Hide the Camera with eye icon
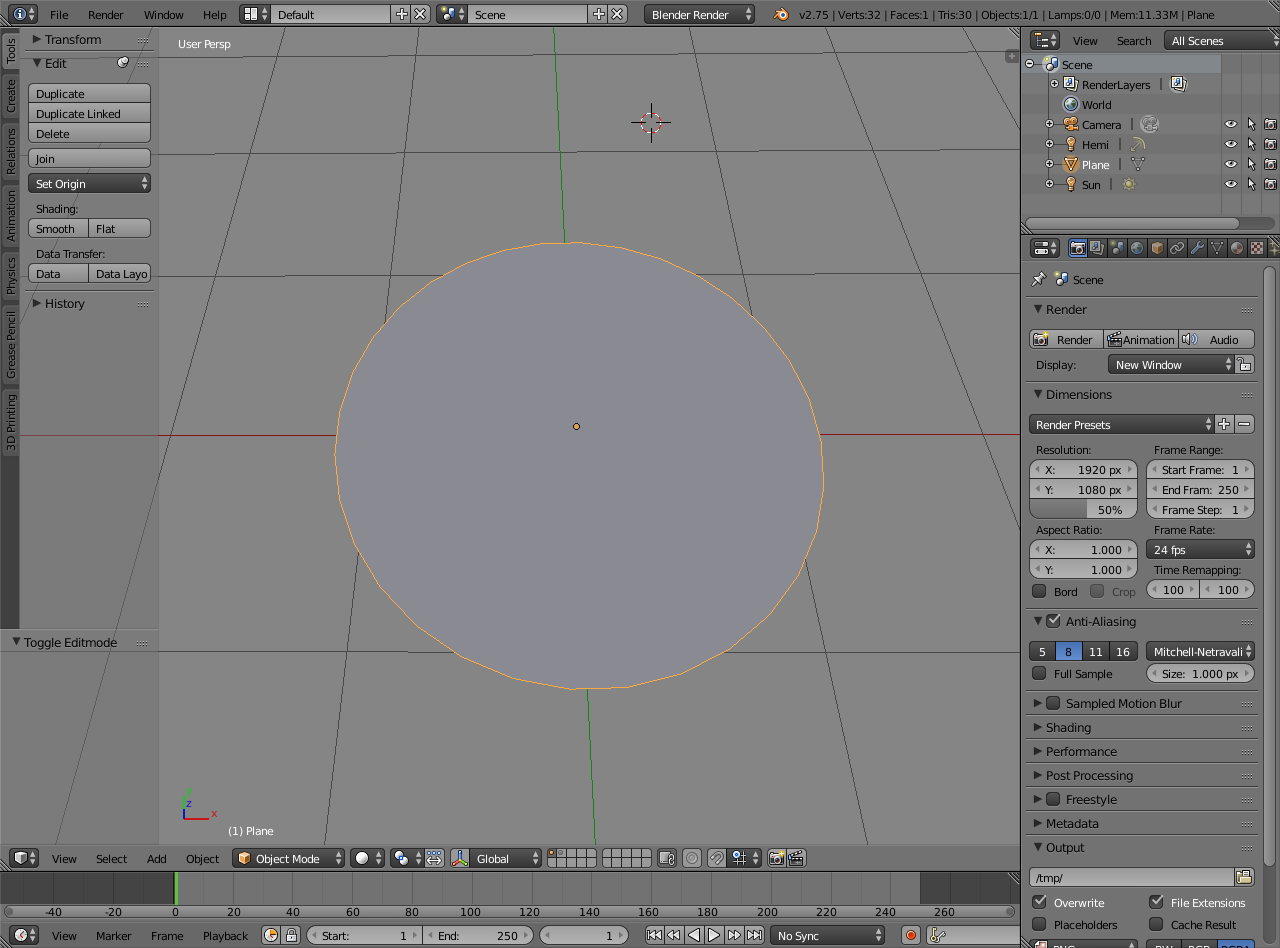This screenshot has width=1280, height=948. click(1231, 124)
